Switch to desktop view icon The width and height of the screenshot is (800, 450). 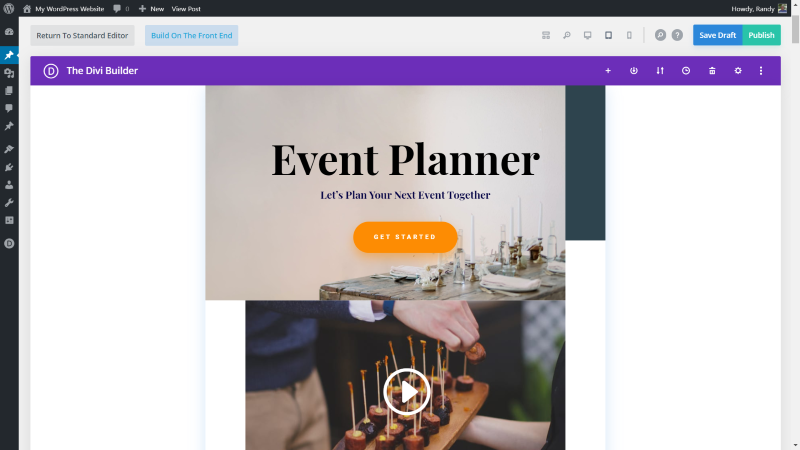tap(588, 35)
